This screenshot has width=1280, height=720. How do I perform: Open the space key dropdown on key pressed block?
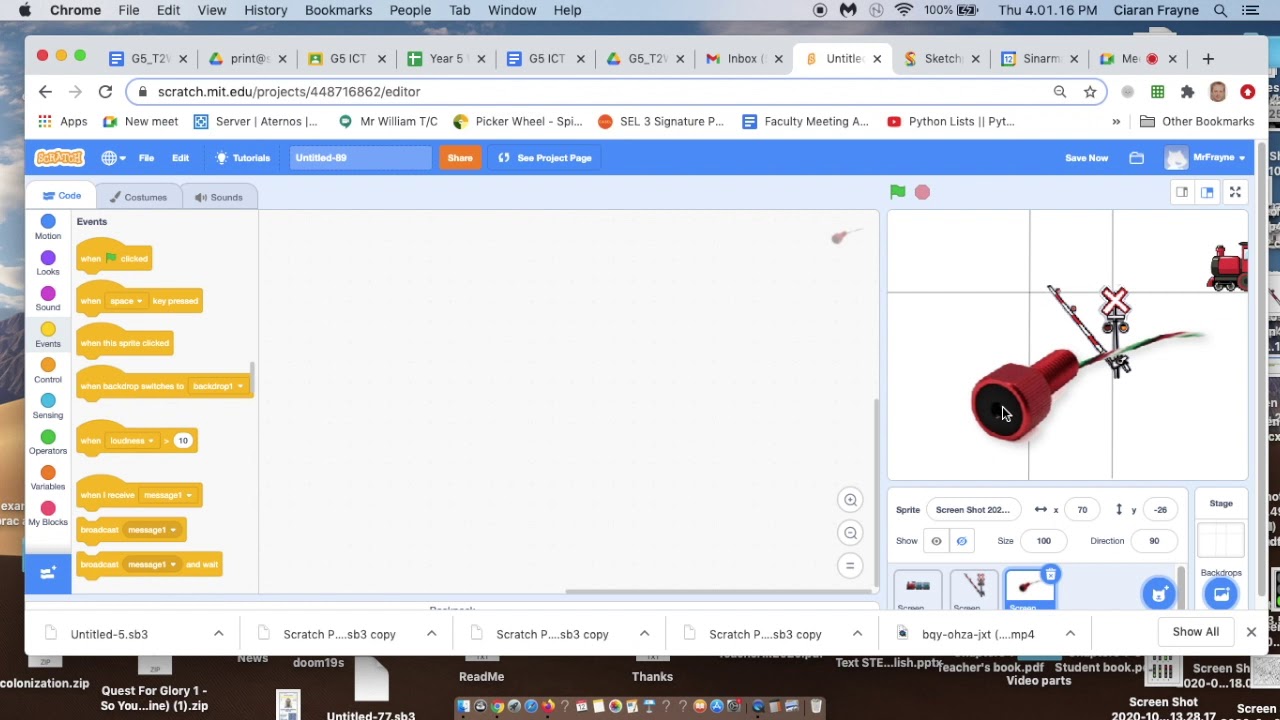coord(127,301)
